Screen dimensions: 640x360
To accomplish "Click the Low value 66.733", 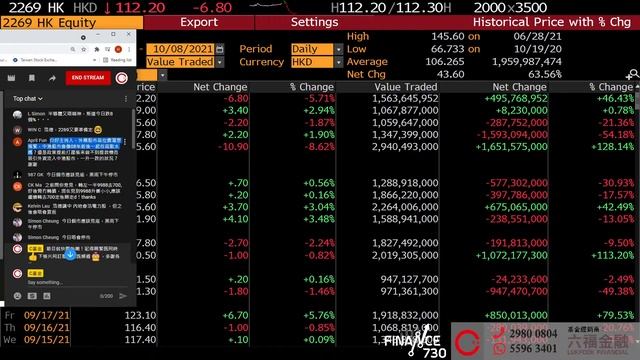I will point(448,49).
